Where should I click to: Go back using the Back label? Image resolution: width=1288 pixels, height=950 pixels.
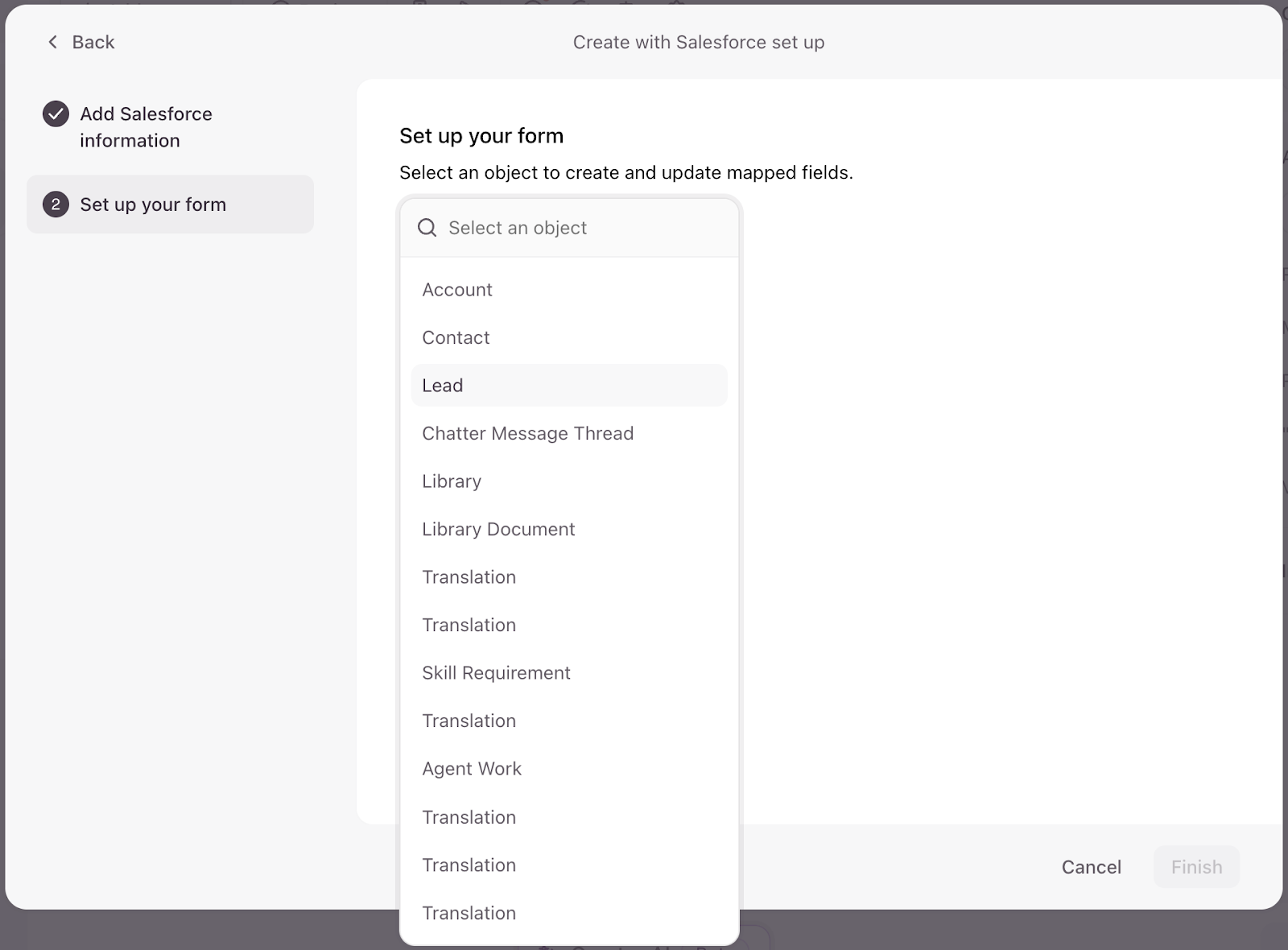click(x=93, y=42)
